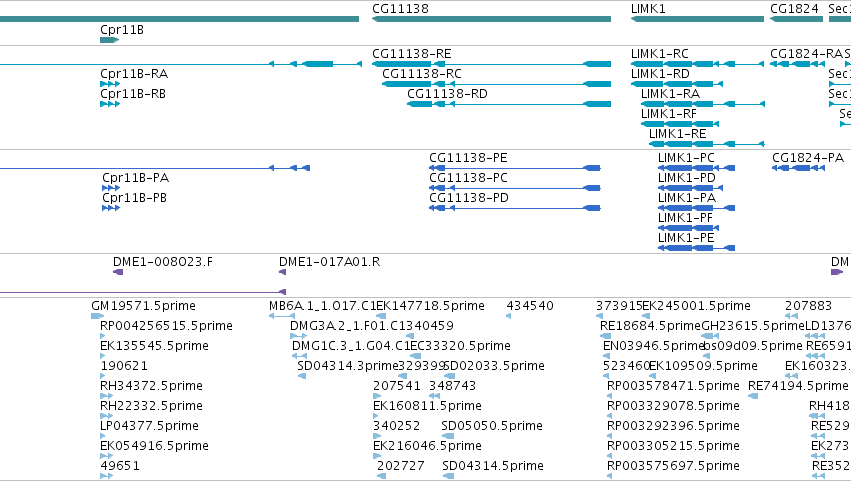Select EST EK160811.5prime label
This screenshot has width=851, height=481.
(x=428, y=407)
